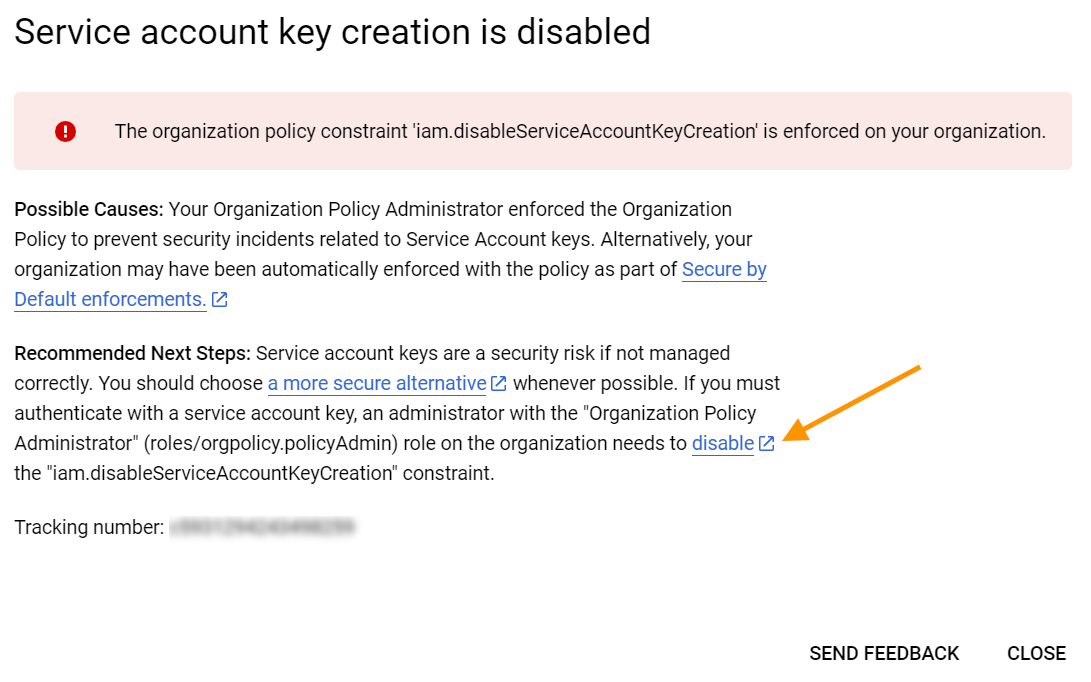
Task: Follow the 'Secure by' link text
Action: click(724, 269)
